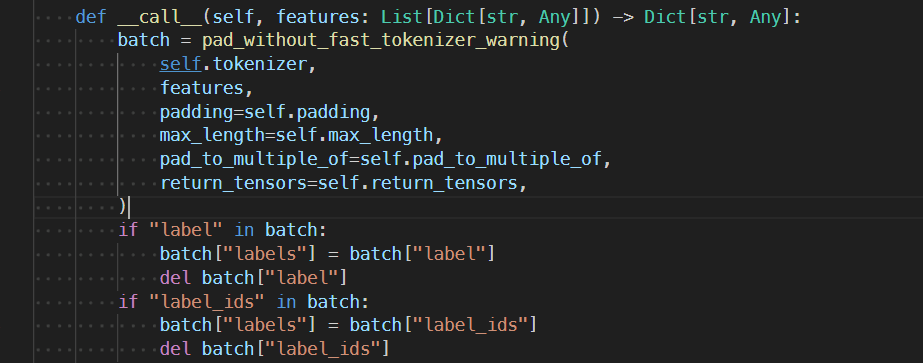Click del batch["label"] statement
923x363 pixels.
(x=254, y=278)
